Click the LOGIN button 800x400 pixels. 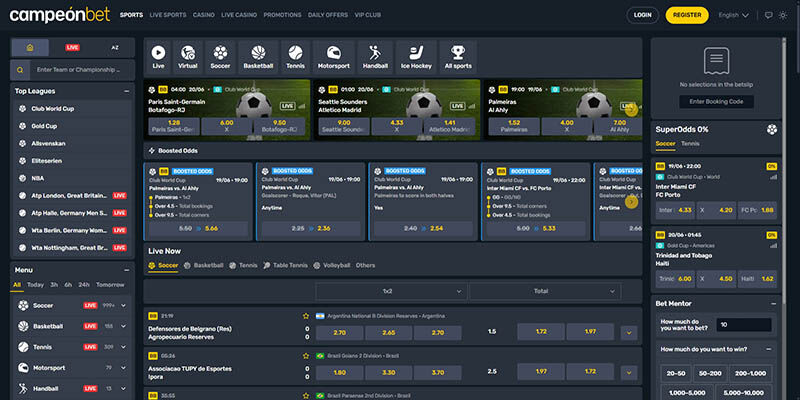[x=642, y=15]
